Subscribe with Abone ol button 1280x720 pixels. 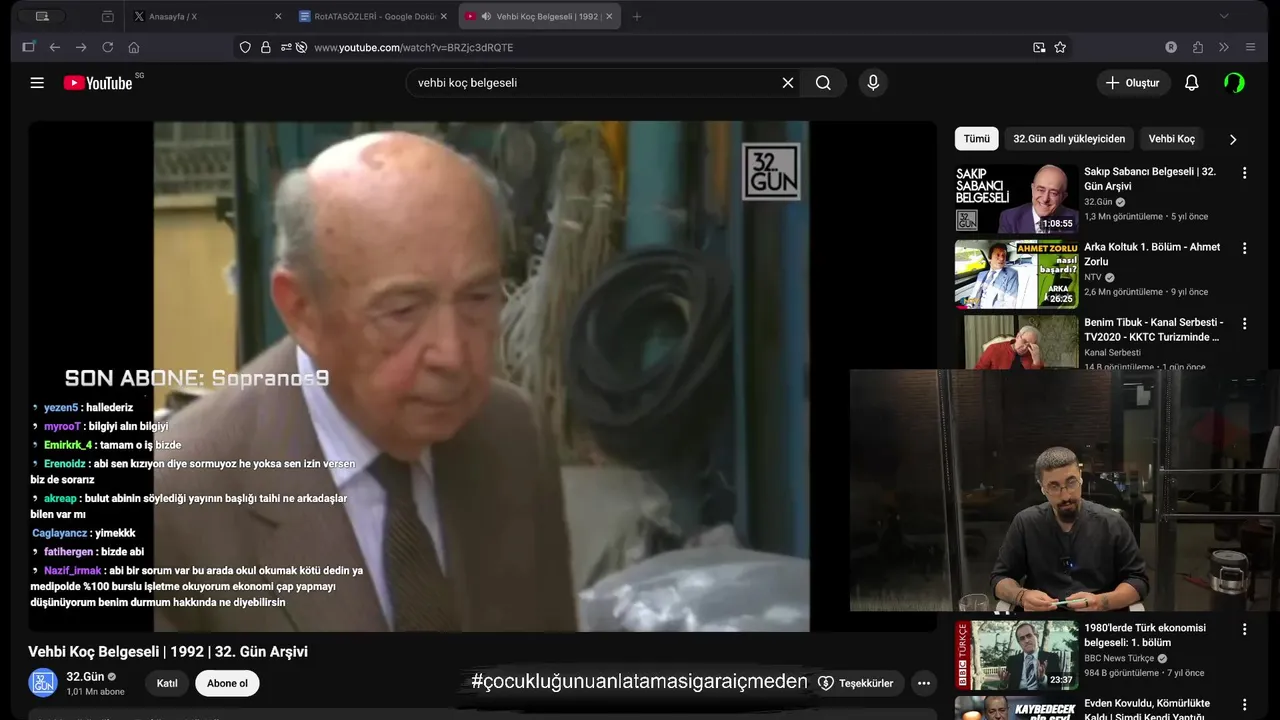tap(227, 684)
